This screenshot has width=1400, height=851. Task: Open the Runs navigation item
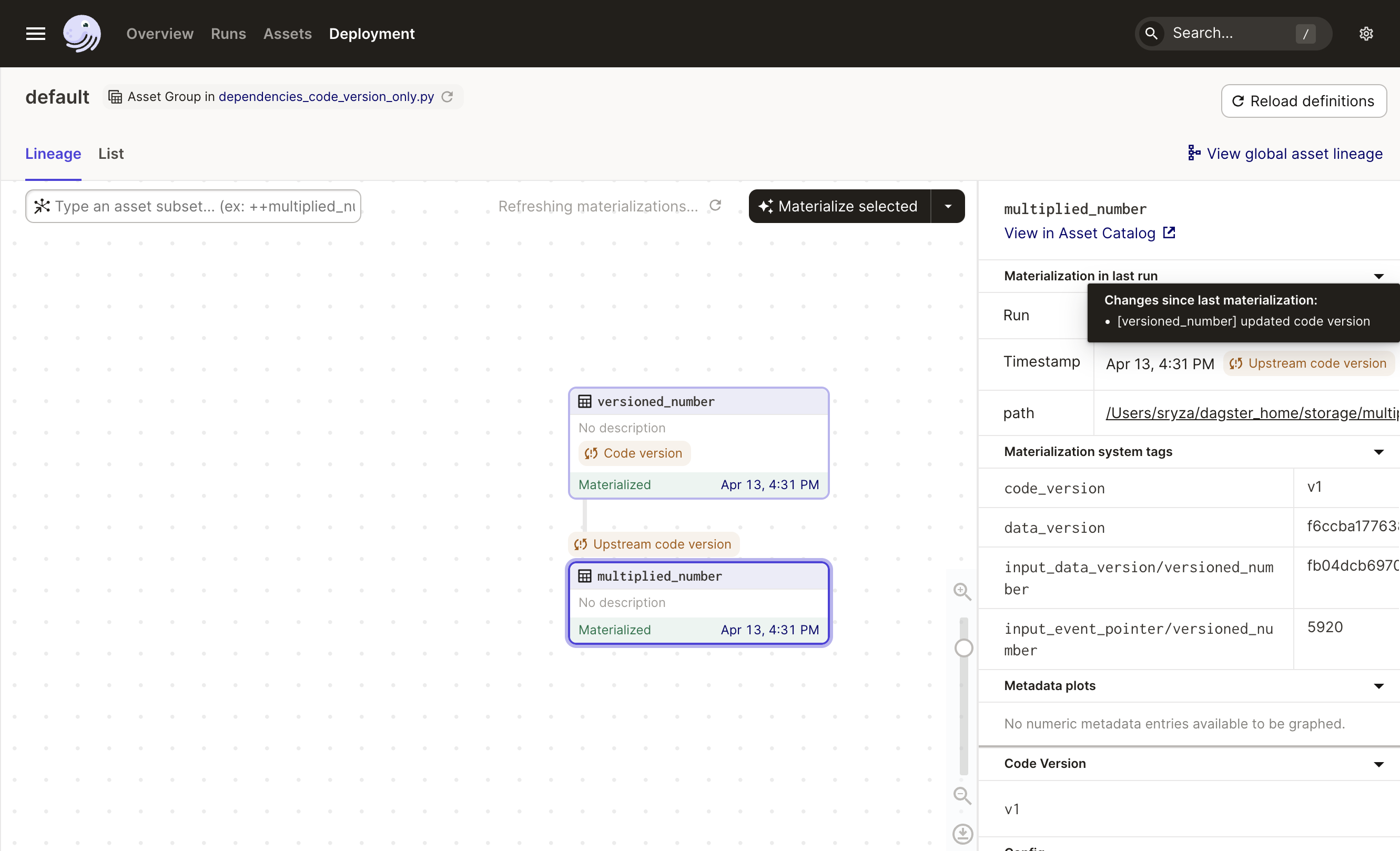(228, 34)
